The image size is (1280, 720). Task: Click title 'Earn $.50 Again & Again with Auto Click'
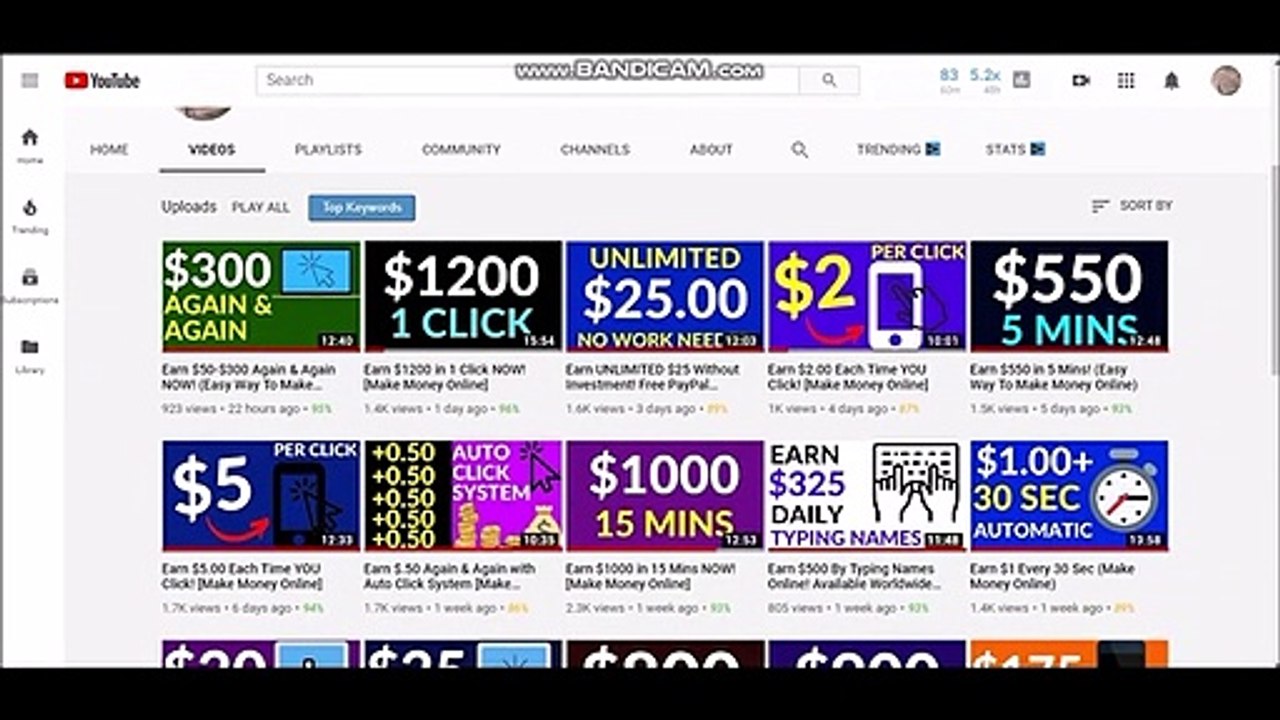pos(450,576)
